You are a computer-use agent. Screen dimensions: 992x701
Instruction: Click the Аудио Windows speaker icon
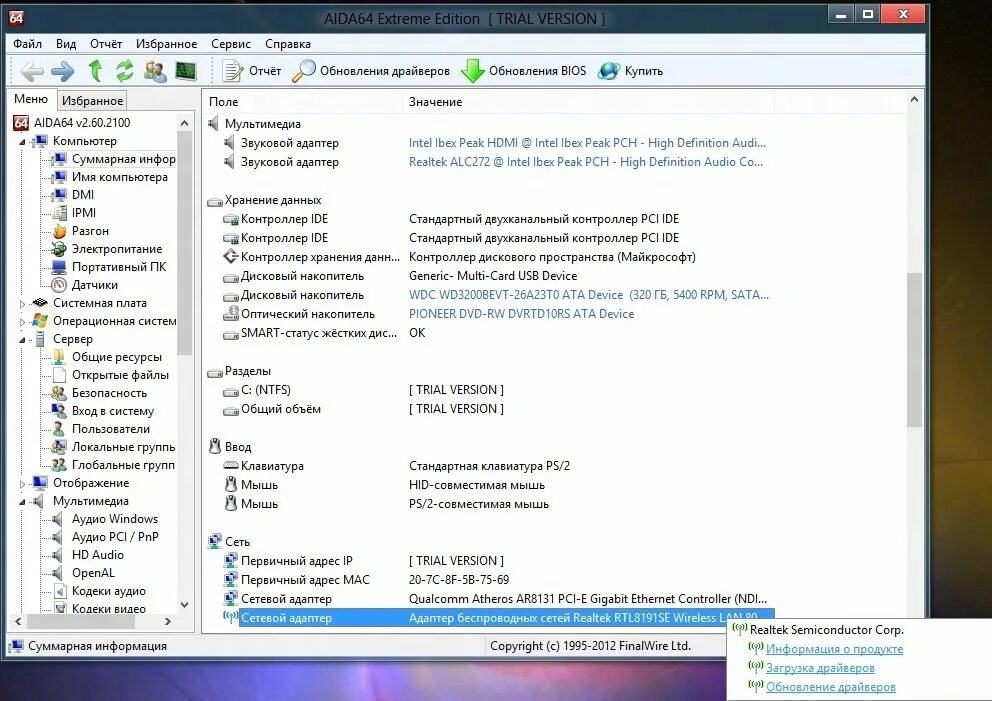[58, 519]
